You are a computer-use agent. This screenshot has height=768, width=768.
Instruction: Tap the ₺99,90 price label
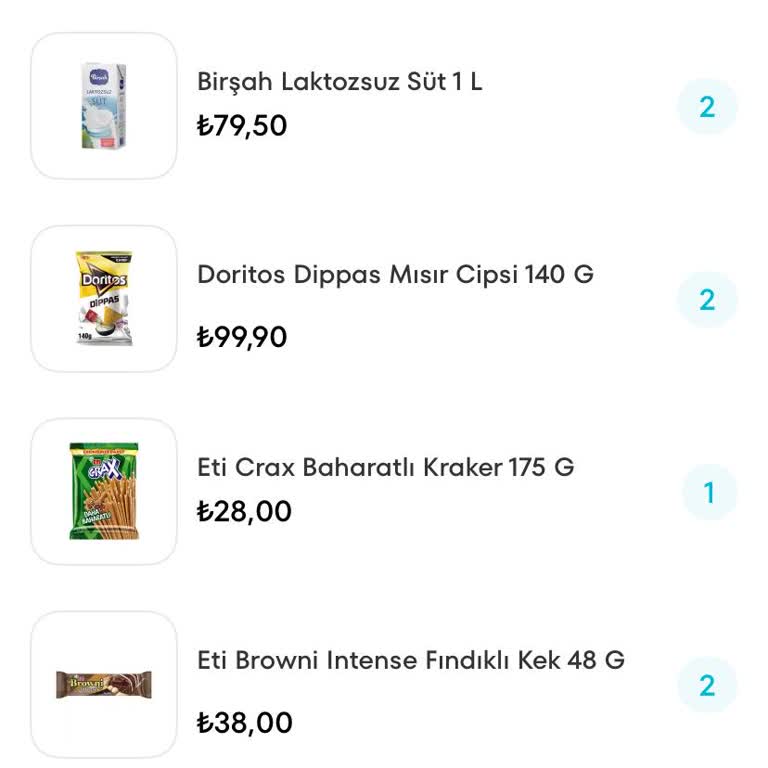[x=242, y=337]
